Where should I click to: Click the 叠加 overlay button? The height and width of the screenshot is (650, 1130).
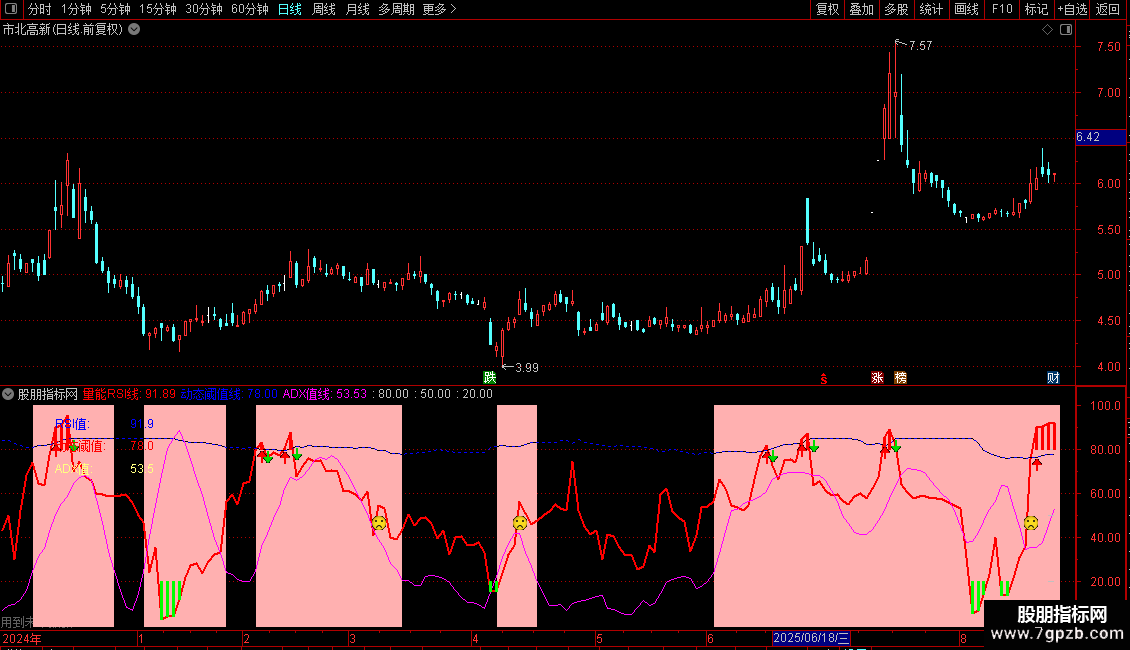pos(862,9)
